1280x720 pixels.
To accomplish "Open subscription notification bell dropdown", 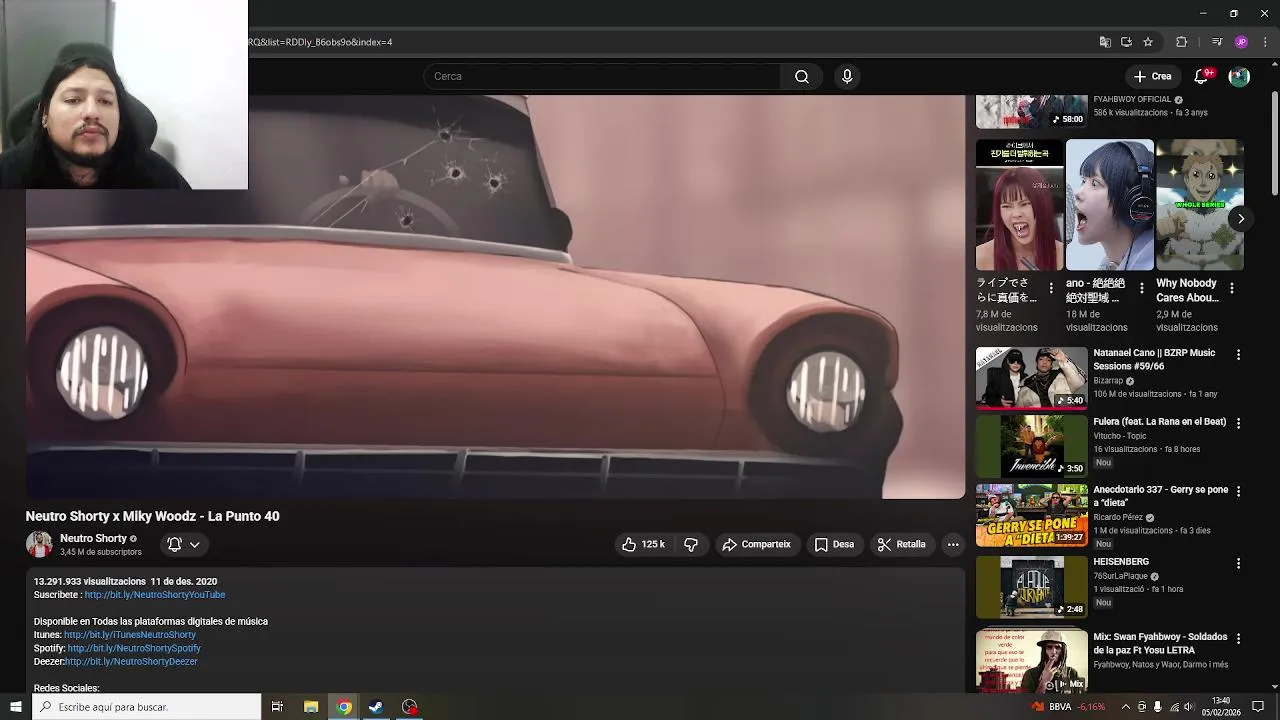I will (x=183, y=544).
